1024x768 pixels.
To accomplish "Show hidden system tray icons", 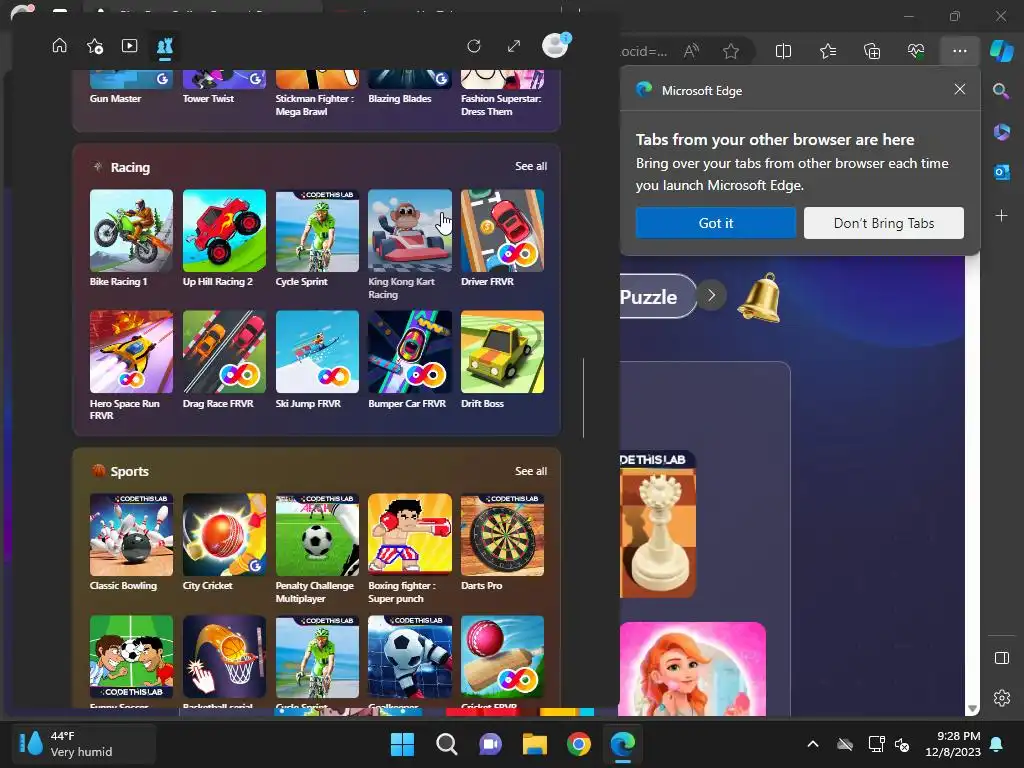I will pyautogui.click(x=812, y=744).
